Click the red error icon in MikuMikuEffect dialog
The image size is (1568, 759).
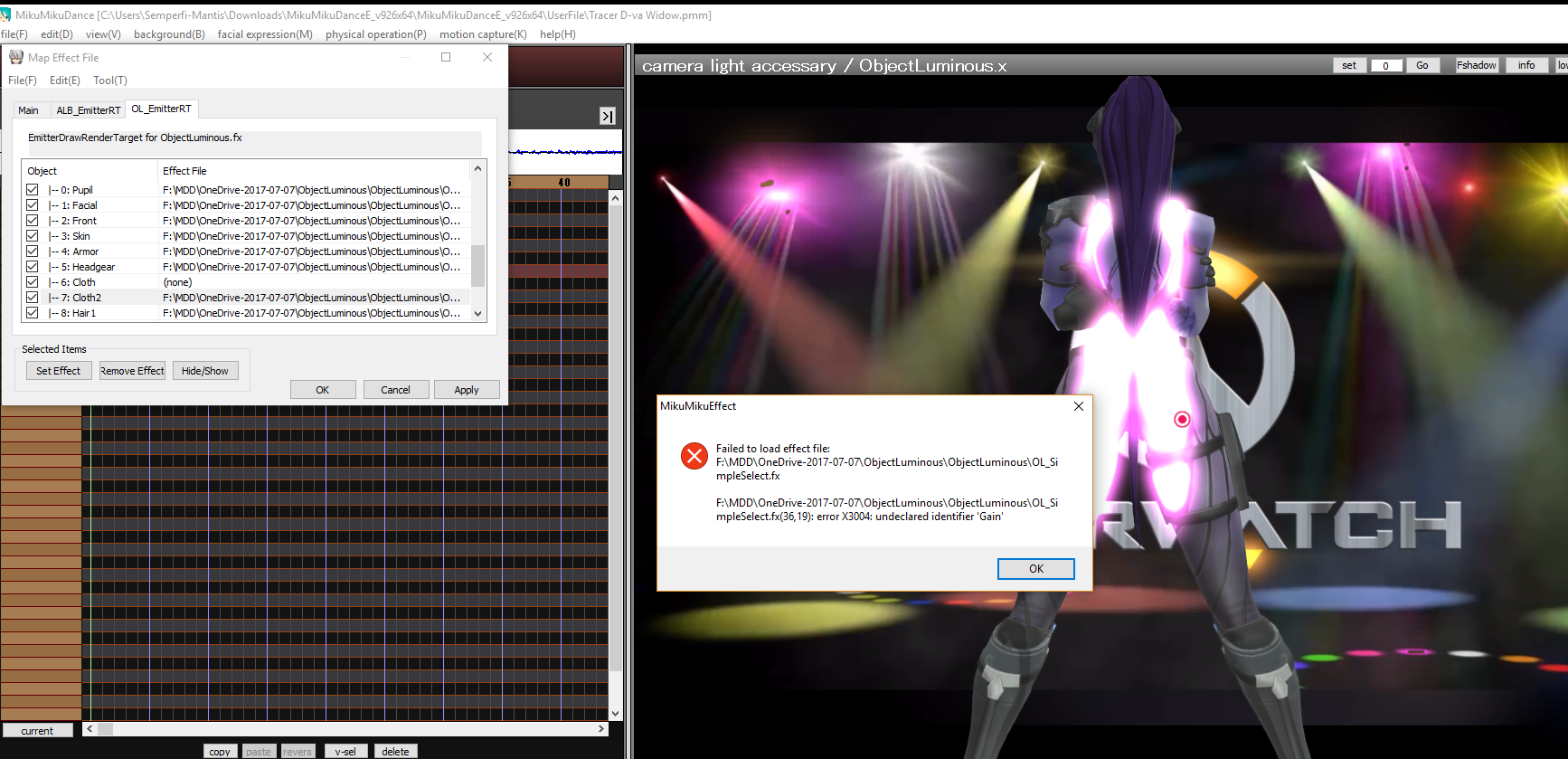[694, 456]
